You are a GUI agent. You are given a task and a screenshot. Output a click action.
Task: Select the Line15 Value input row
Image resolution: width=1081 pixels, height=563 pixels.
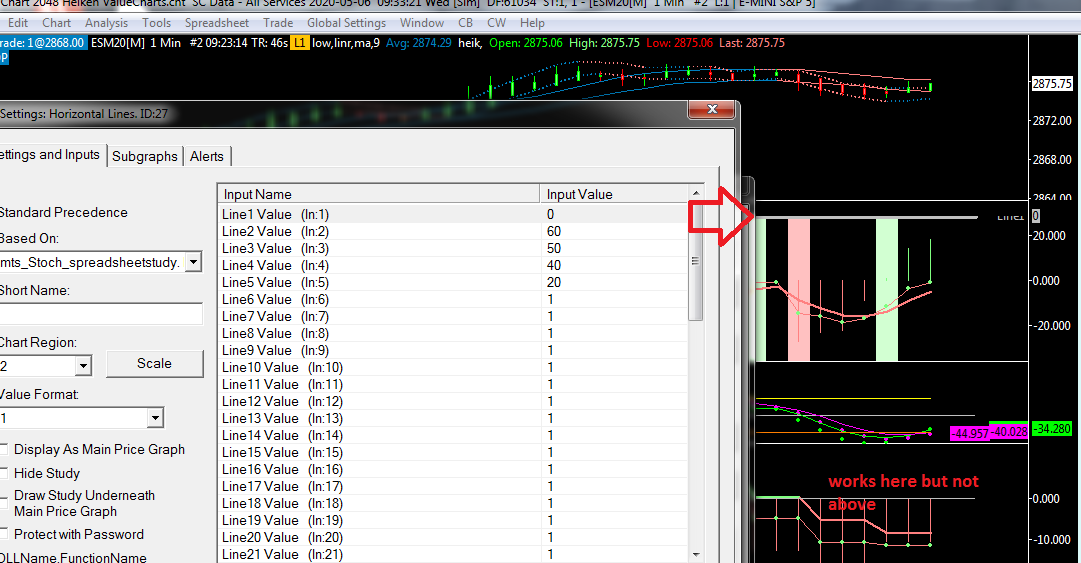click(453, 452)
